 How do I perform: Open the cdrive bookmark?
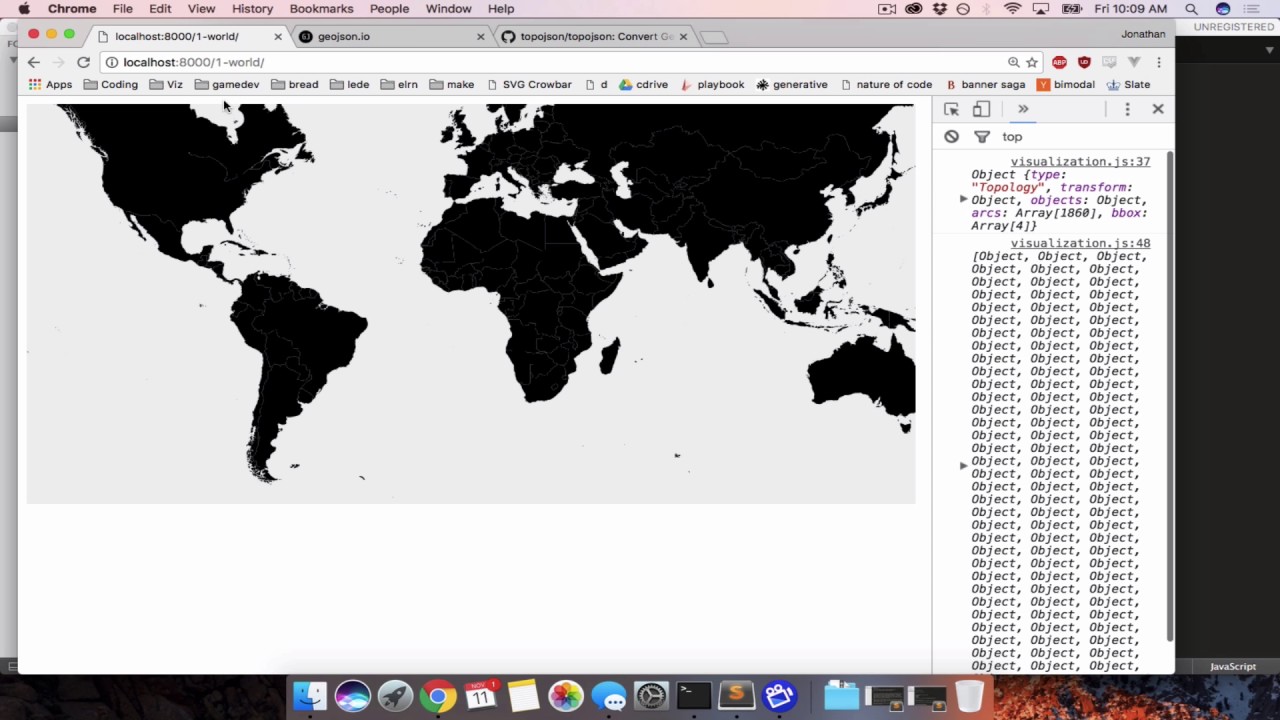[643, 85]
